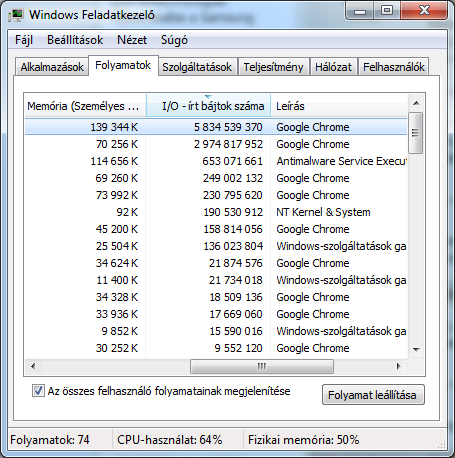The width and height of the screenshot is (455, 458).
Task: Click the 18 509 136 value
Action: coord(236,297)
